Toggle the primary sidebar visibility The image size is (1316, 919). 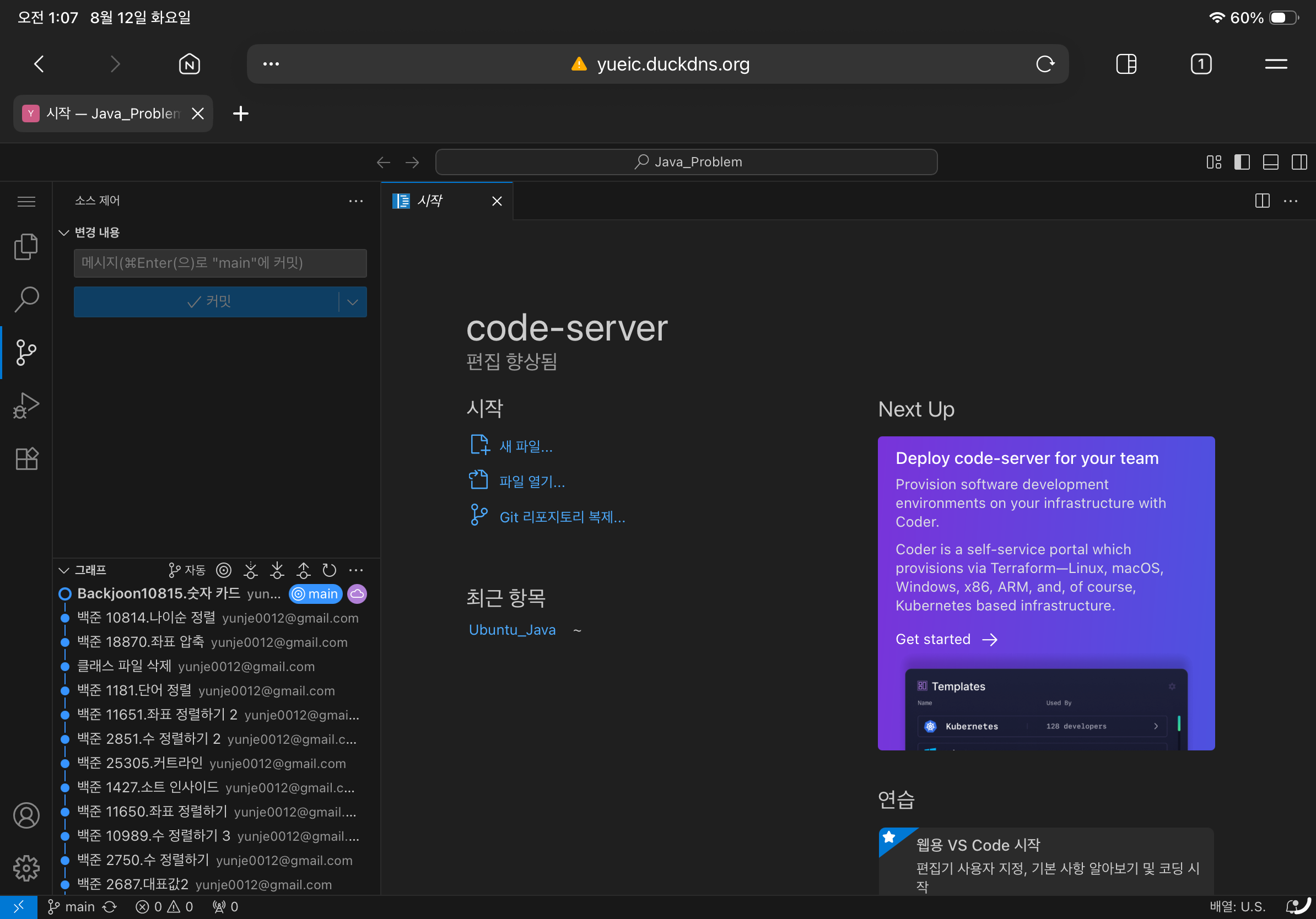point(1242,162)
